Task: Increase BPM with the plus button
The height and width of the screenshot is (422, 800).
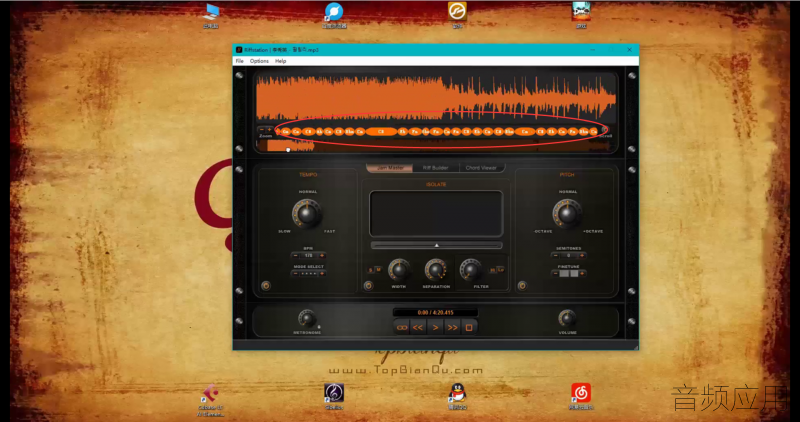Action: point(322,255)
